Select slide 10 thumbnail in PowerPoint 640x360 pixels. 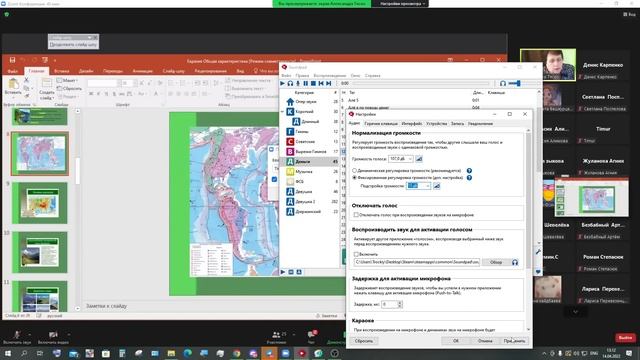[40, 252]
